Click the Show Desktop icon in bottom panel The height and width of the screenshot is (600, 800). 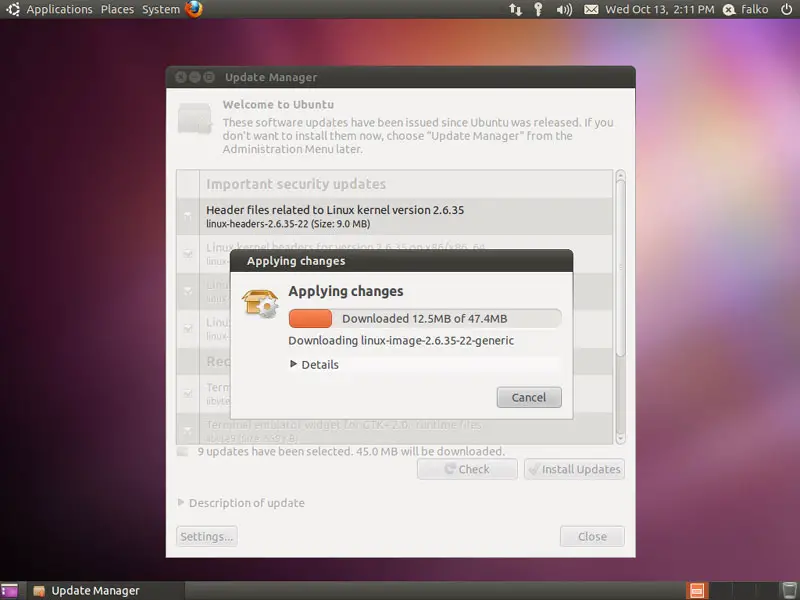coord(9,590)
